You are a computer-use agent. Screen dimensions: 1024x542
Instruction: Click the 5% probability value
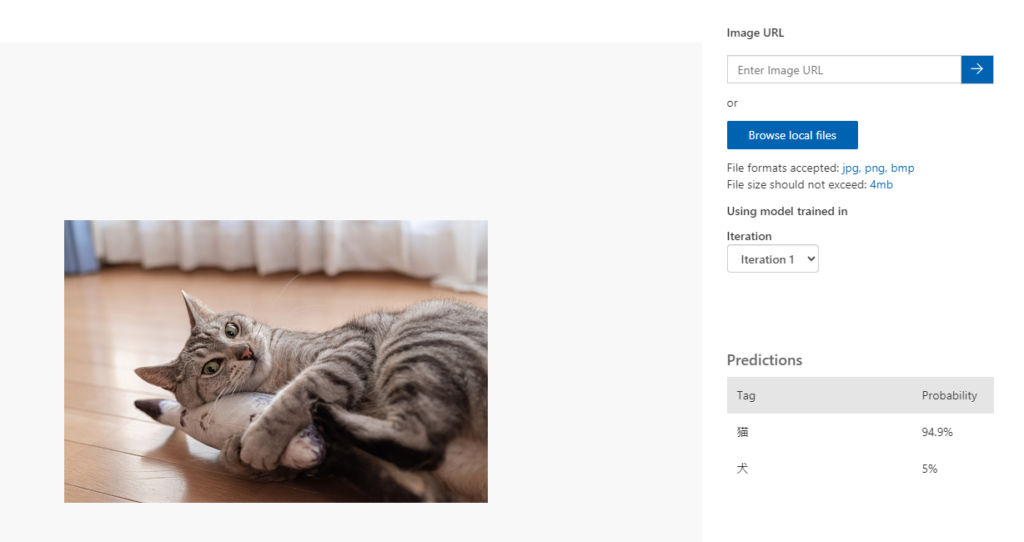(x=930, y=468)
